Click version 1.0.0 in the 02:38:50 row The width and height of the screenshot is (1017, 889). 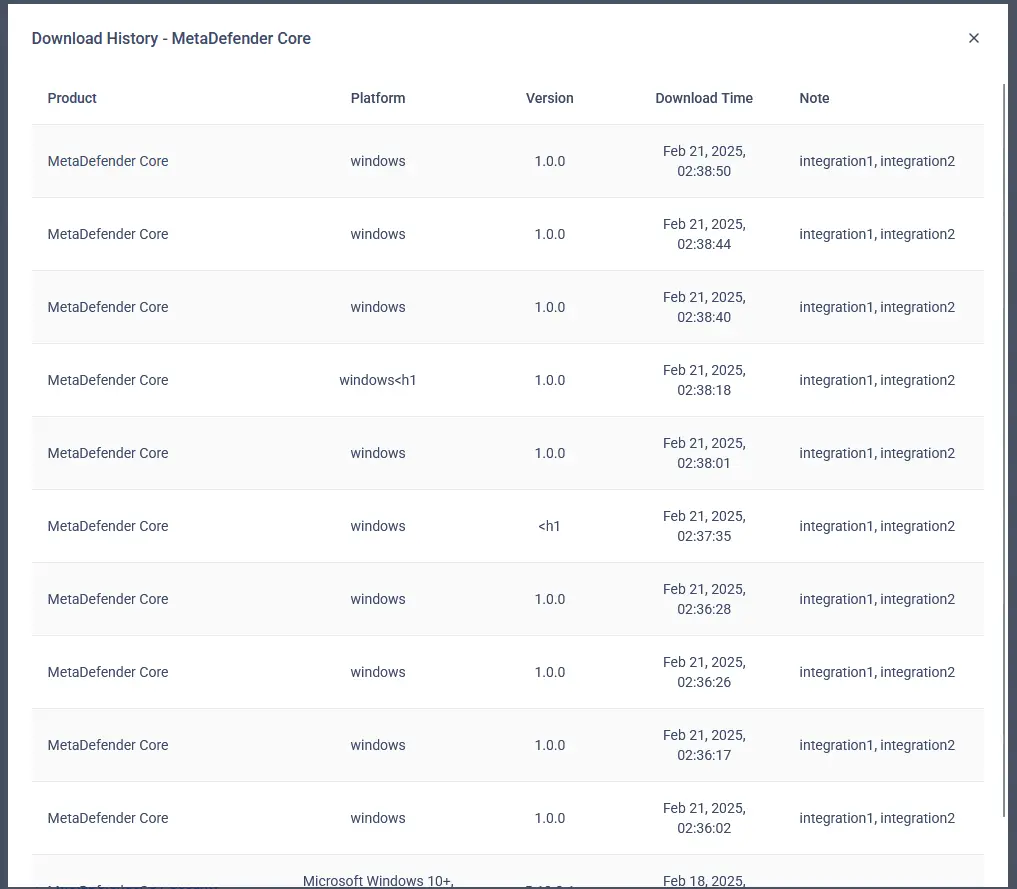pyautogui.click(x=549, y=161)
